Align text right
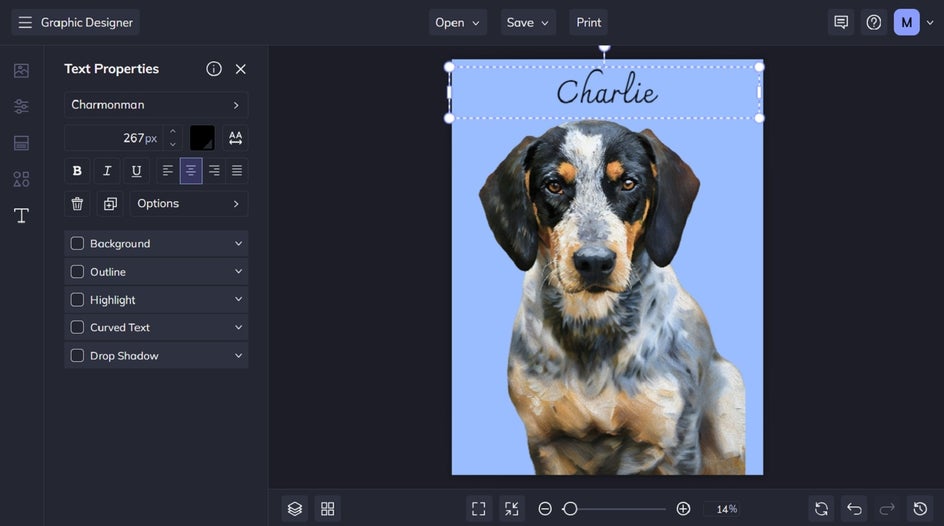 (x=214, y=171)
